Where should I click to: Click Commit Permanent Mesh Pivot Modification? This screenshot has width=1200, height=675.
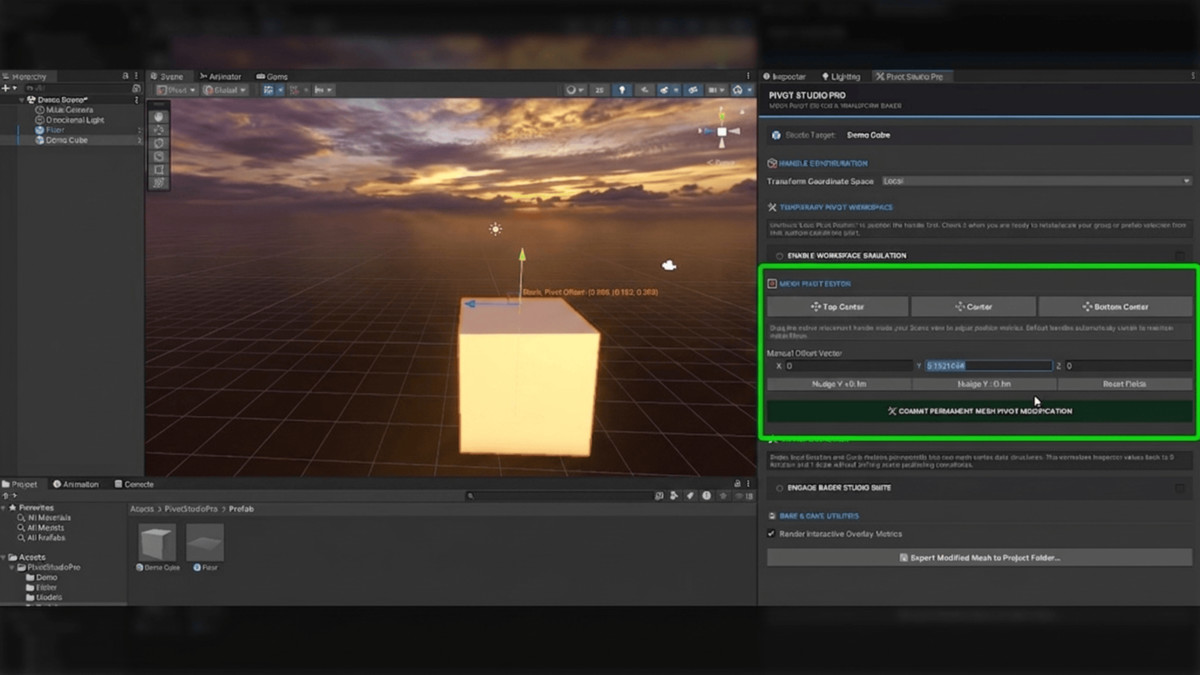tap(980, 411)
